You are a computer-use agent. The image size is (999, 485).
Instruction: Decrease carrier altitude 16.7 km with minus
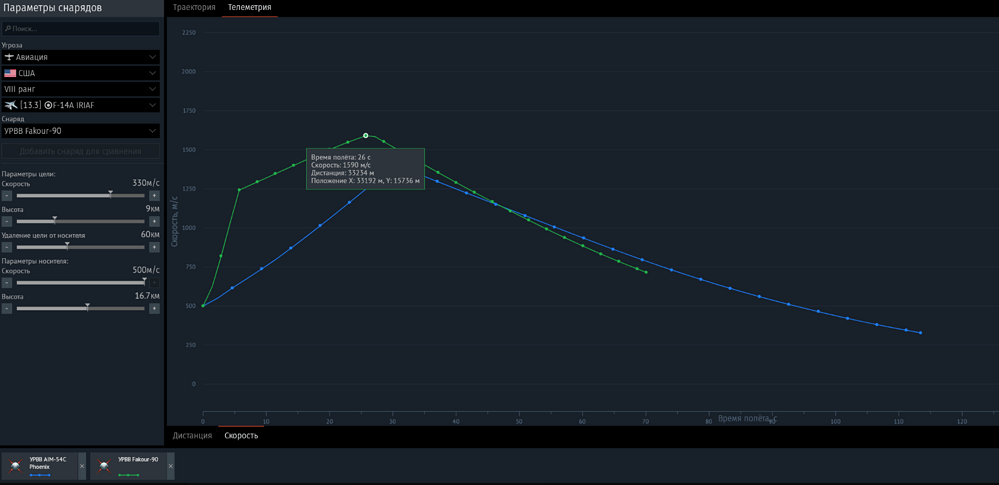(6, 308)
